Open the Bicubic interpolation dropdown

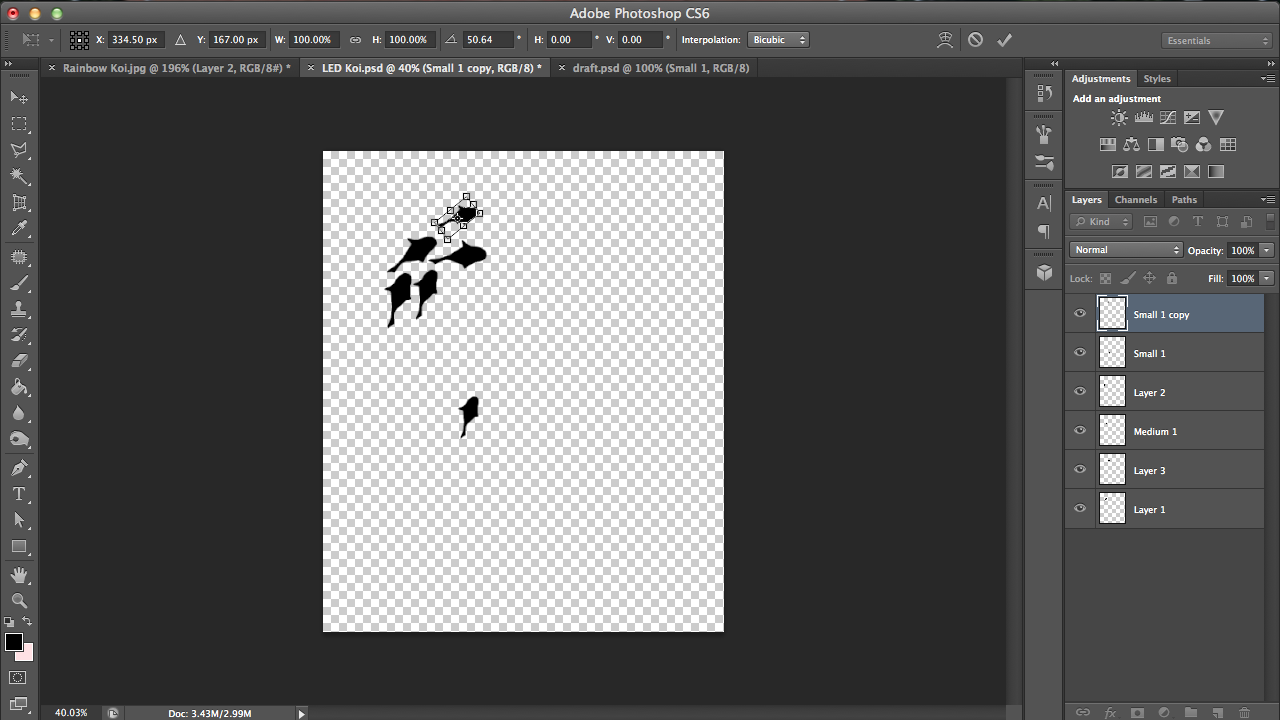(x=778, y=39)
